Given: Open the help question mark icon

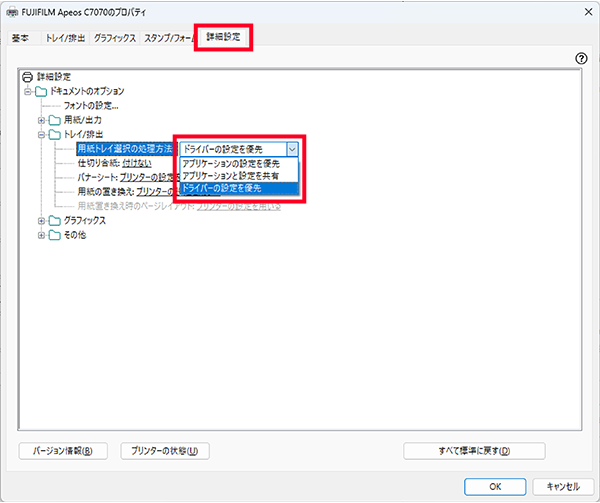Looking at the screenshot, I should point(581,59).
